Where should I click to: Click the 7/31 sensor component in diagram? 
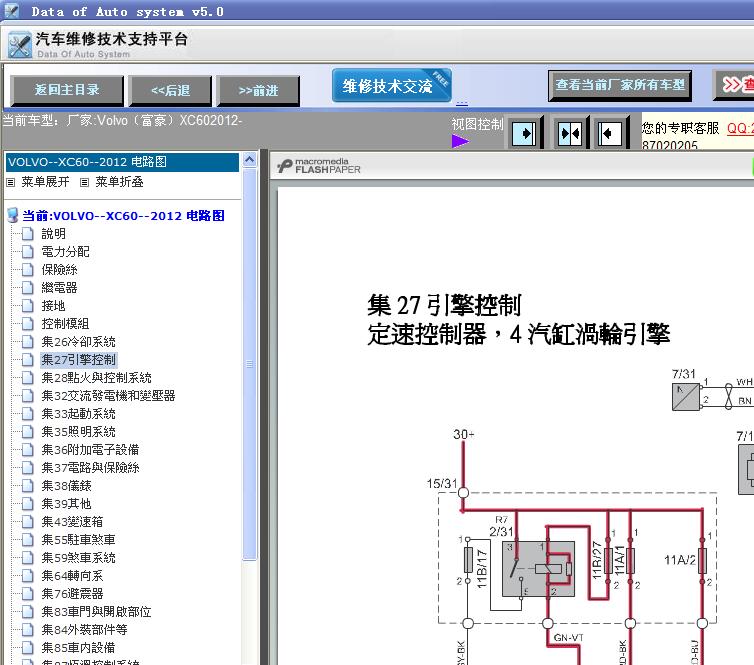click(686, 397)
